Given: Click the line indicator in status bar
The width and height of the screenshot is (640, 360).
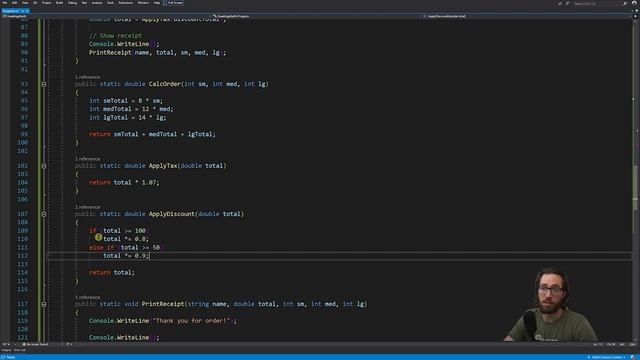Looking at the screenshot, I should click(598, 344).
